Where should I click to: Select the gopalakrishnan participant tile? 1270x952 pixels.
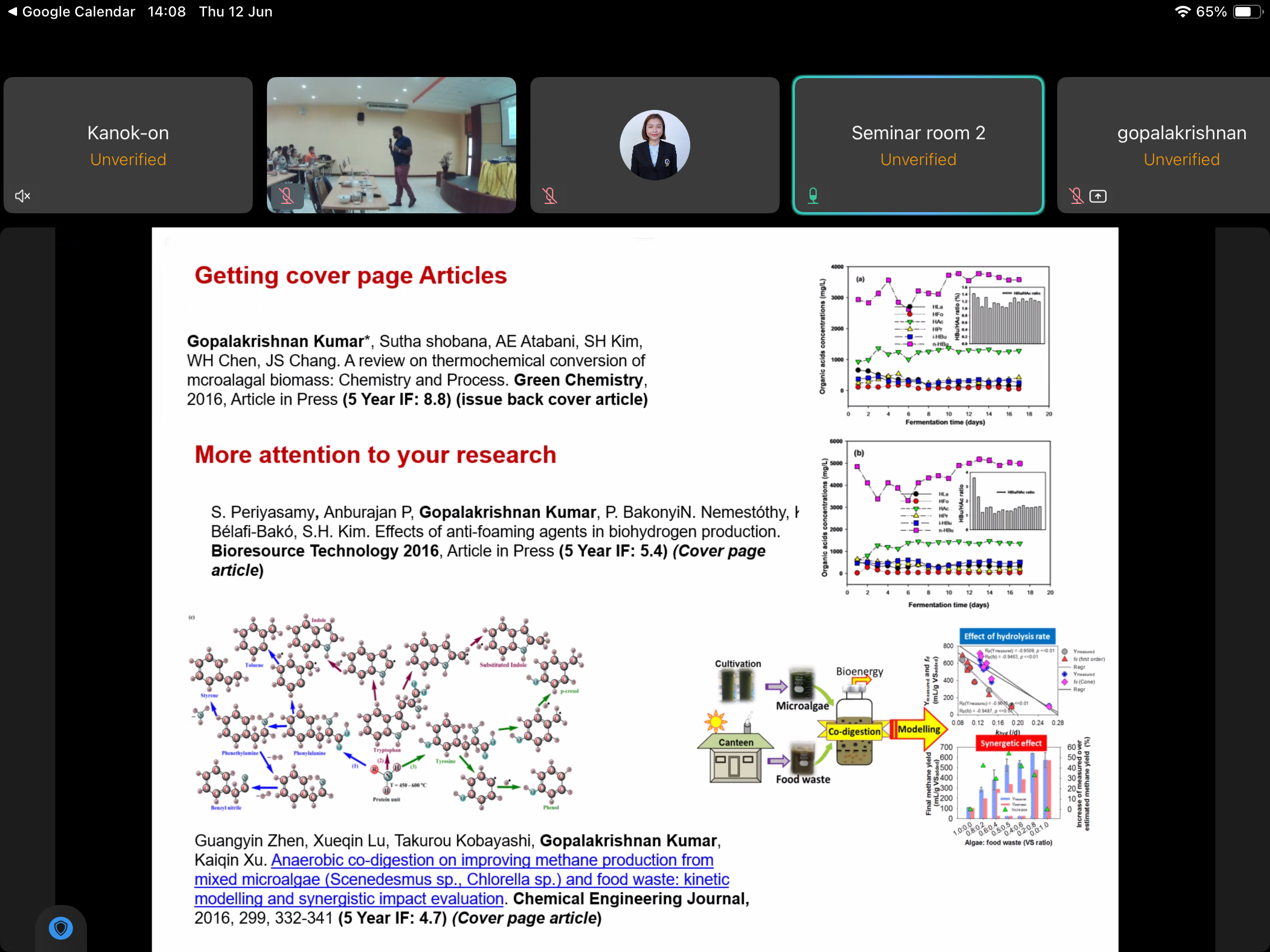click(1164, 145)
